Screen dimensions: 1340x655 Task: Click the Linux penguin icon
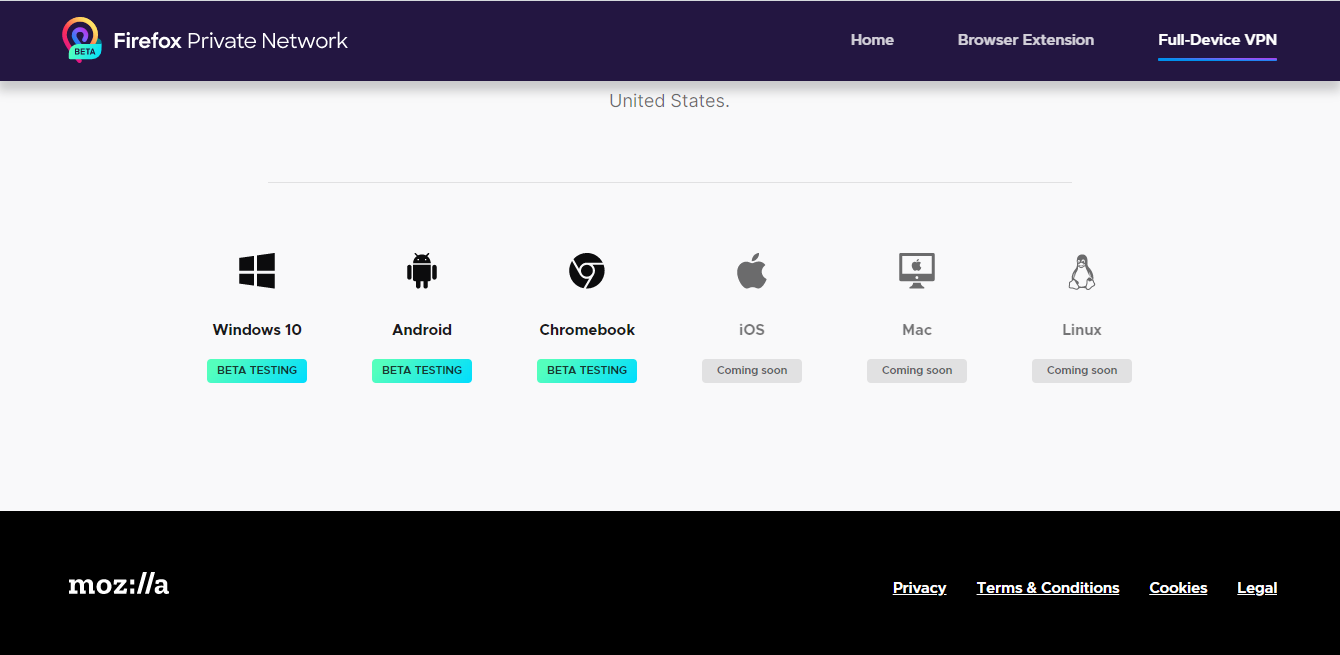1082,271
